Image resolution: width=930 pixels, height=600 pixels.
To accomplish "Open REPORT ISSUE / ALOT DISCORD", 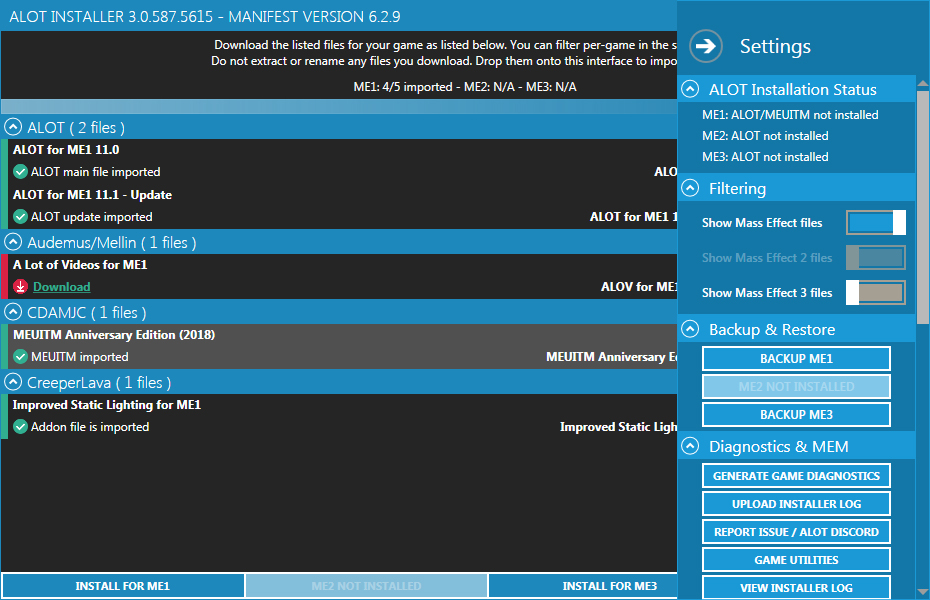I will coord(796,532).
